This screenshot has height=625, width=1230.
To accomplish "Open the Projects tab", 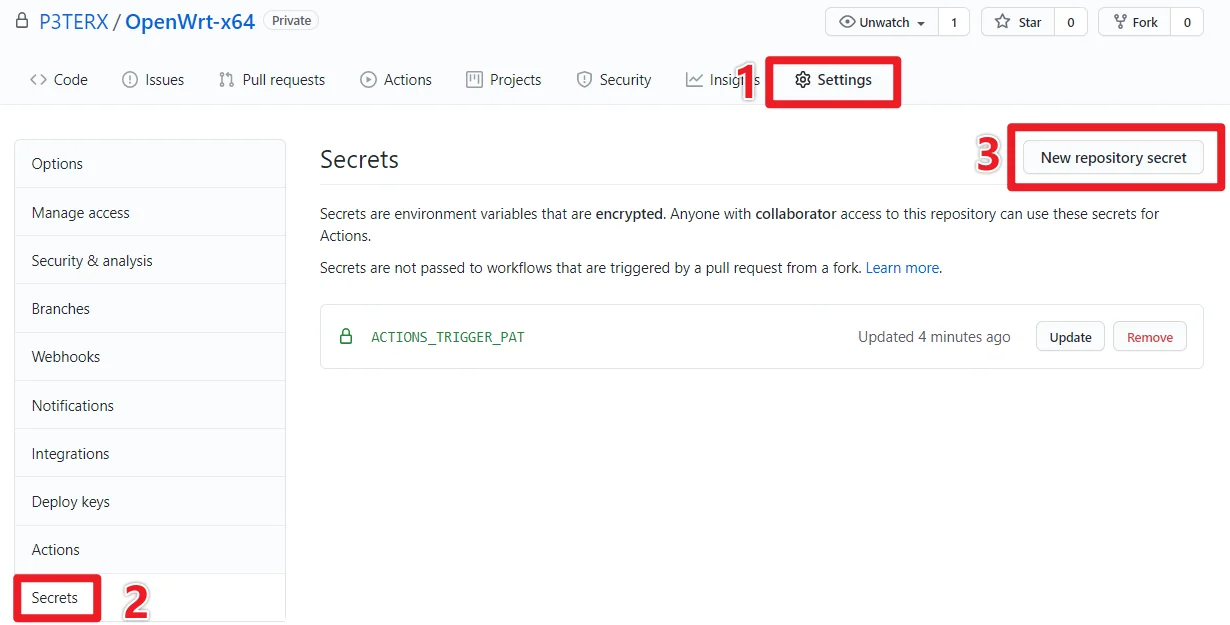I will tap(504, 80).
